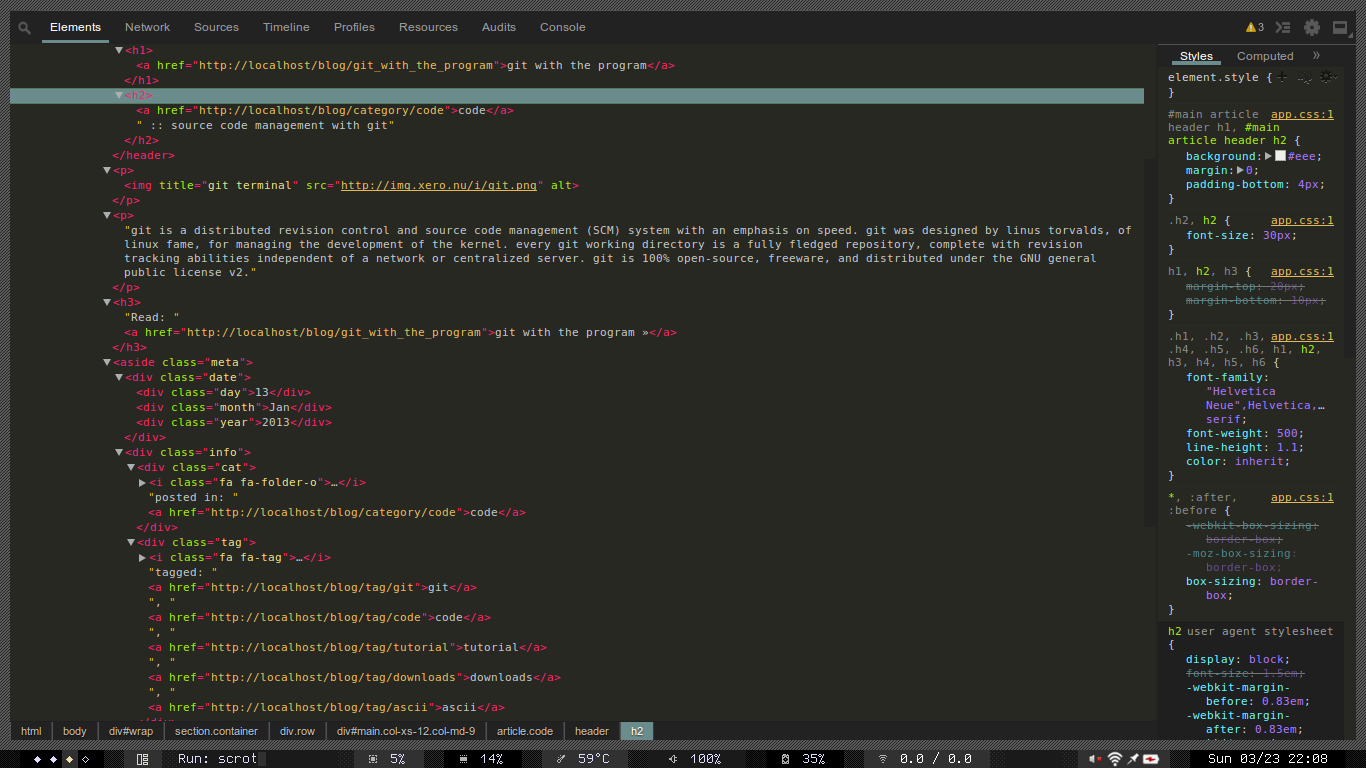Click the volume icon beside 100%
The height and width of the screenshot is (768, 1366).
coord(672,759)
